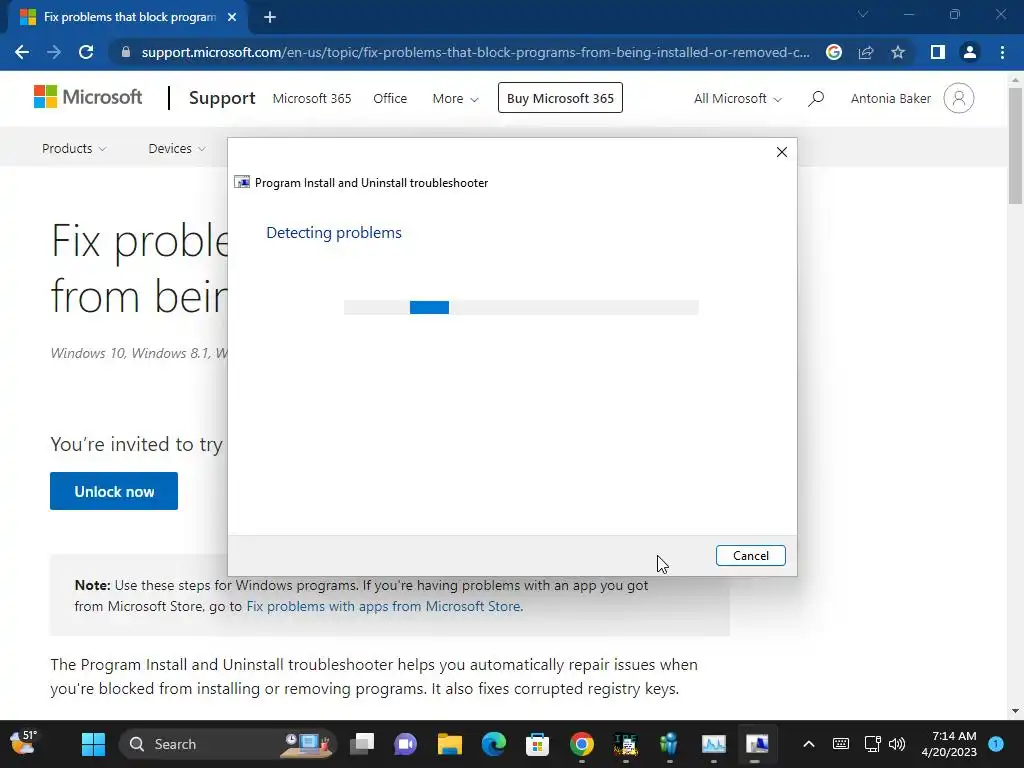Switch to Chrome on the taskbar
1024x768 pixels.
[x=581, y=744]
